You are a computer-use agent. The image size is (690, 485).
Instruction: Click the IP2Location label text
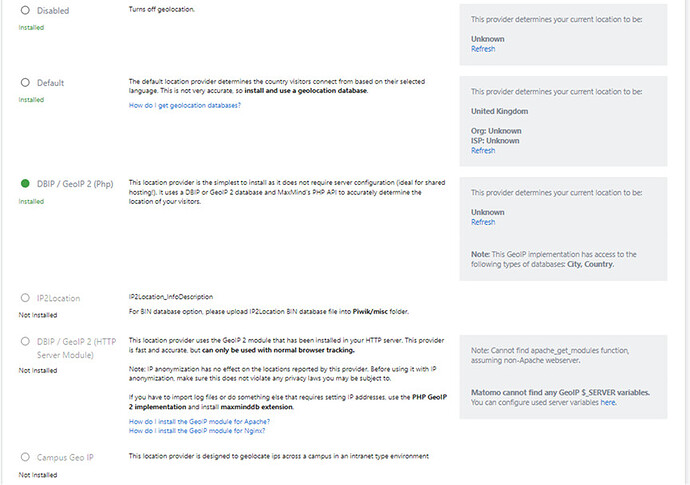(x=58, y=298)
